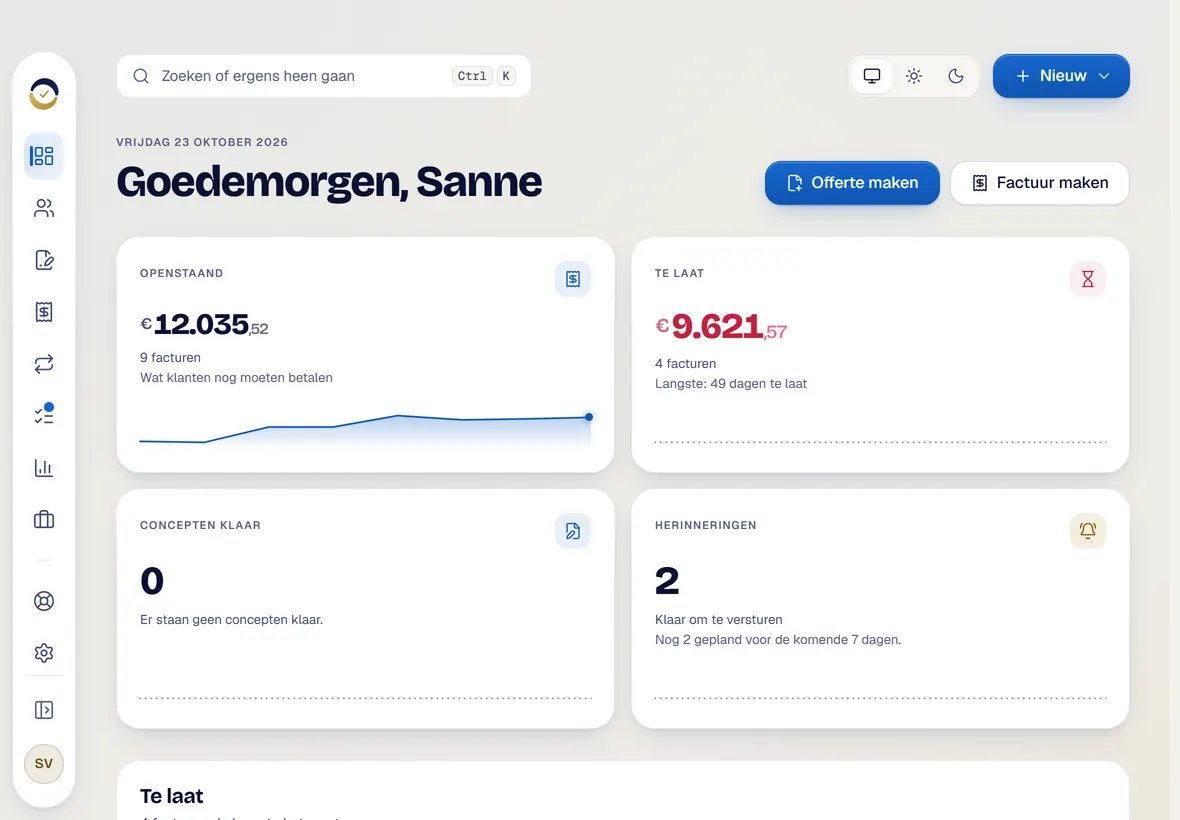
Task: Open the SV user avatar menu
Action: pos(44,764)
